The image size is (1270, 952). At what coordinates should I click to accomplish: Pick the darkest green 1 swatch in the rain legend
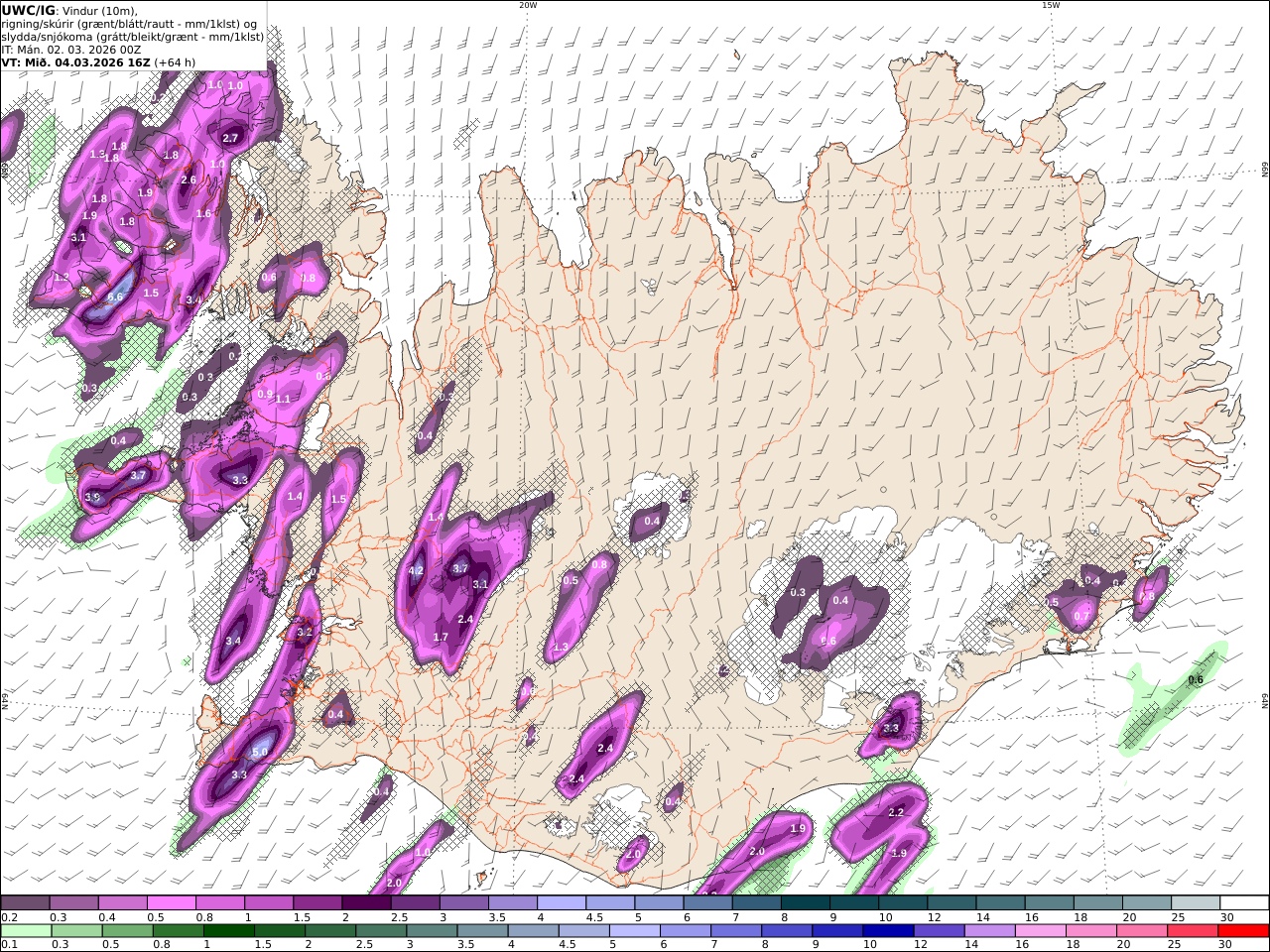point(227,931)
